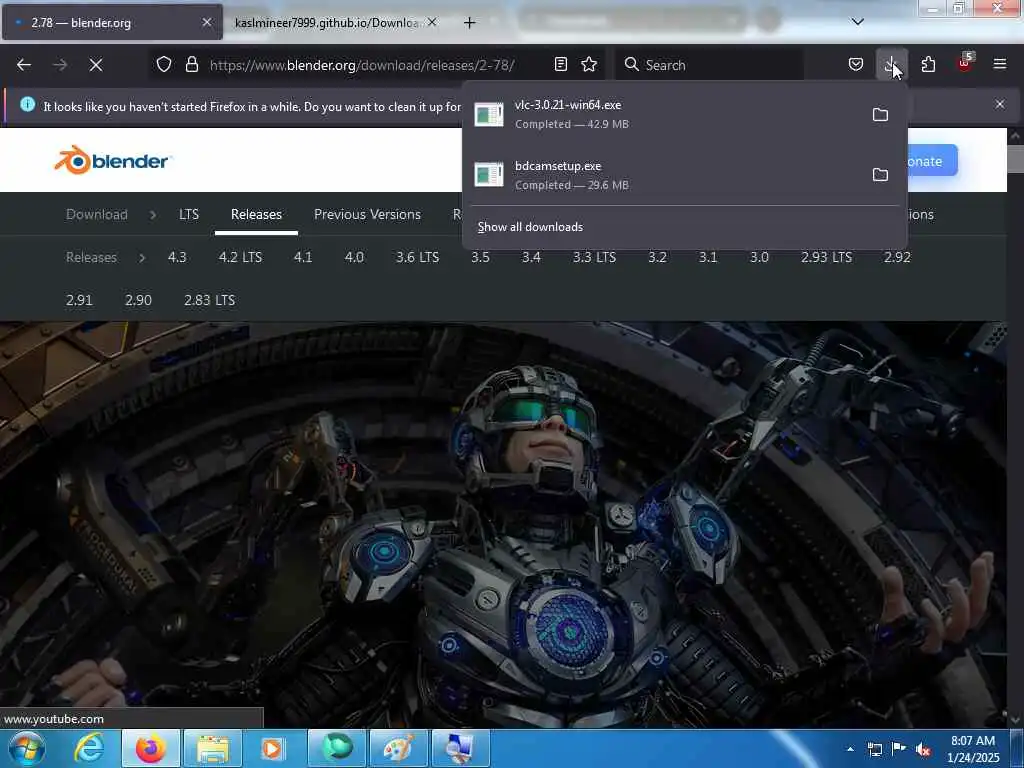The height and width of the screenshot is (768, 1024).
Task: Go back to the previous page
Action: (x=24, y=65)
